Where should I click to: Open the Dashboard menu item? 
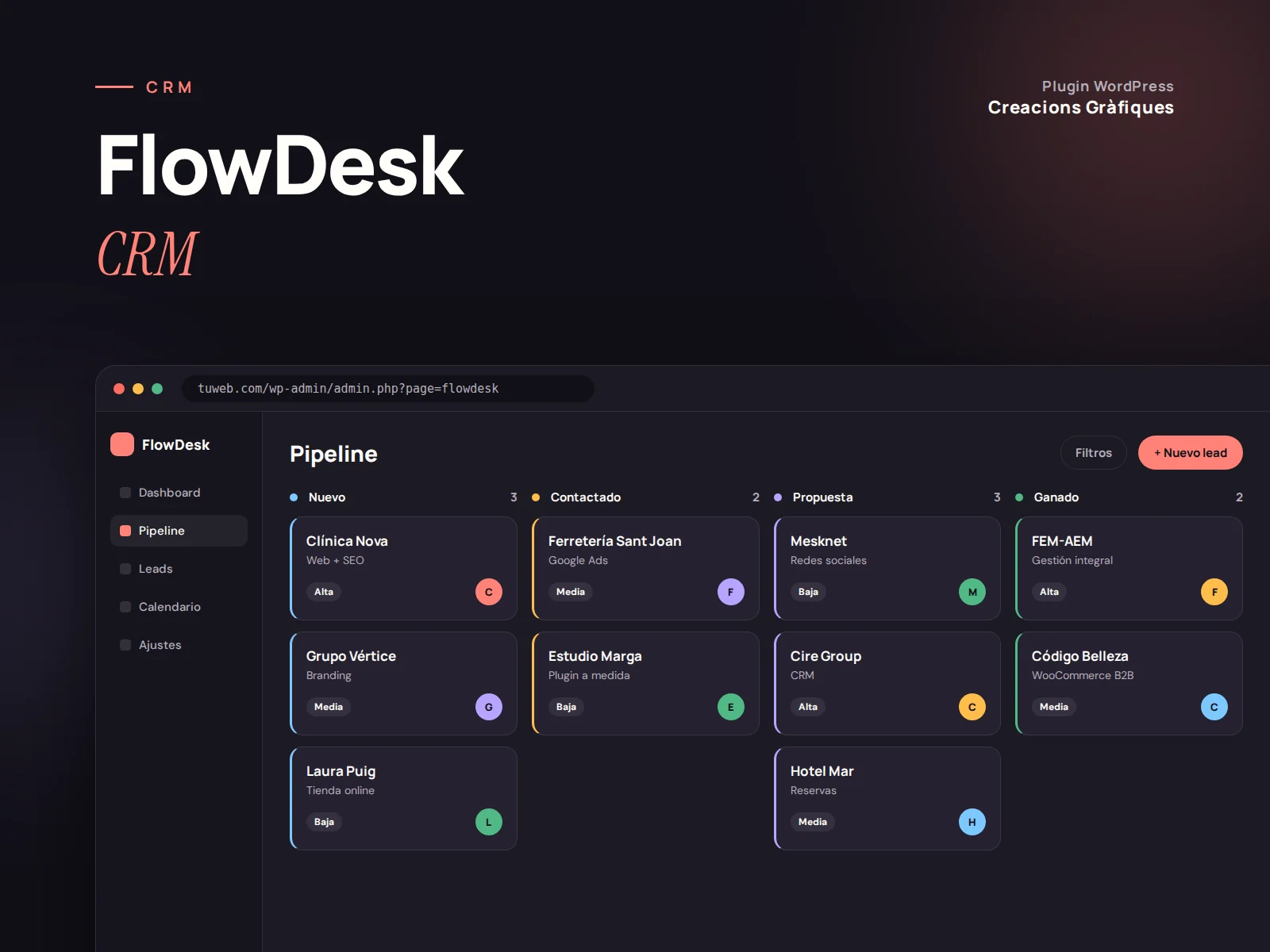pyautogui.click(x=179, y=493)
